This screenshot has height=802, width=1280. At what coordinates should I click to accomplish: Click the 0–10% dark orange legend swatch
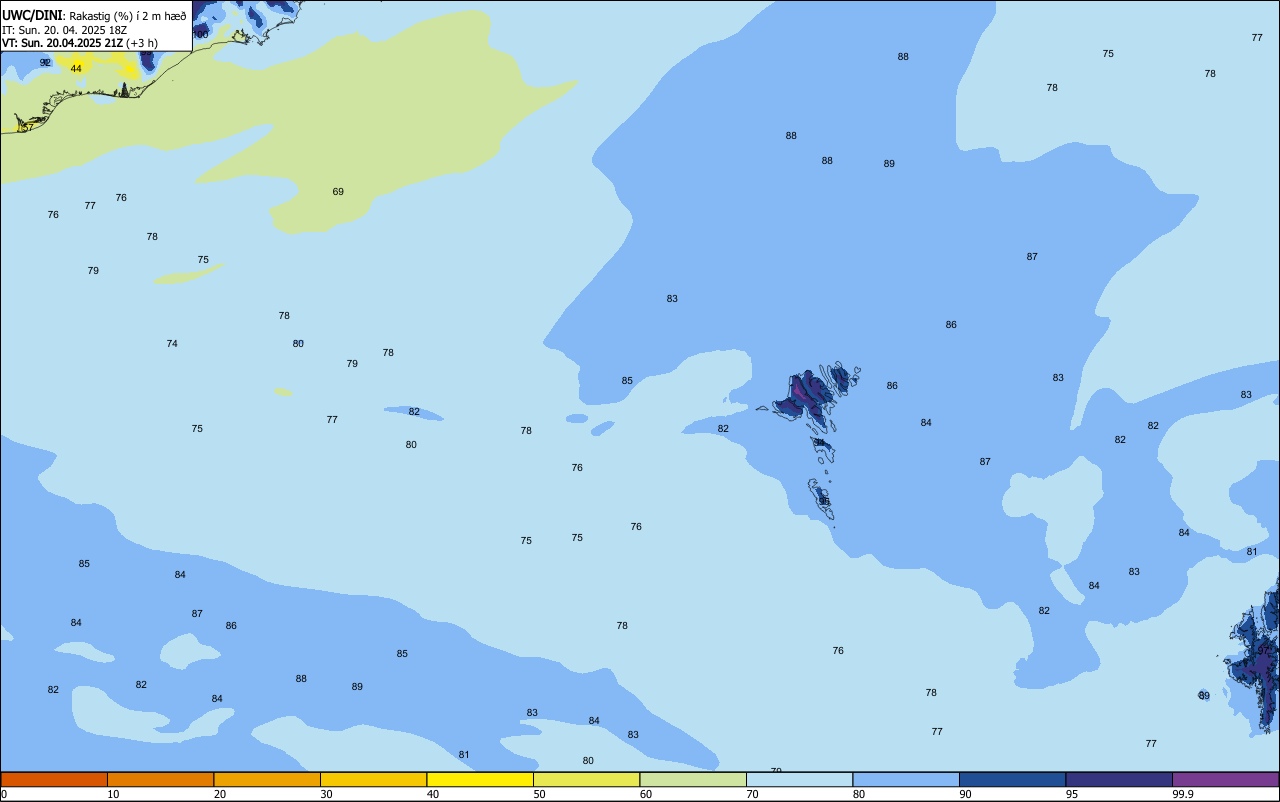54,779
